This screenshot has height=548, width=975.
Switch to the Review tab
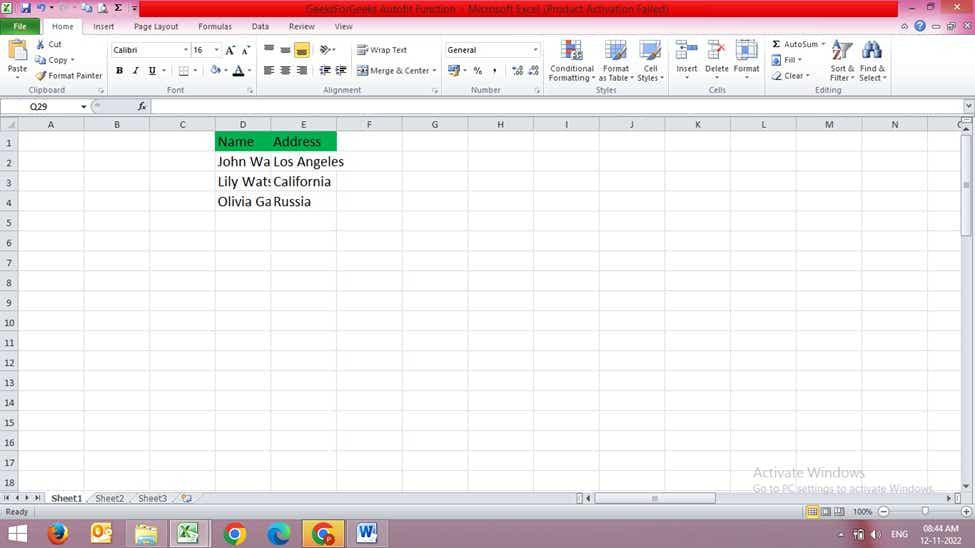(x=302, y=26)
